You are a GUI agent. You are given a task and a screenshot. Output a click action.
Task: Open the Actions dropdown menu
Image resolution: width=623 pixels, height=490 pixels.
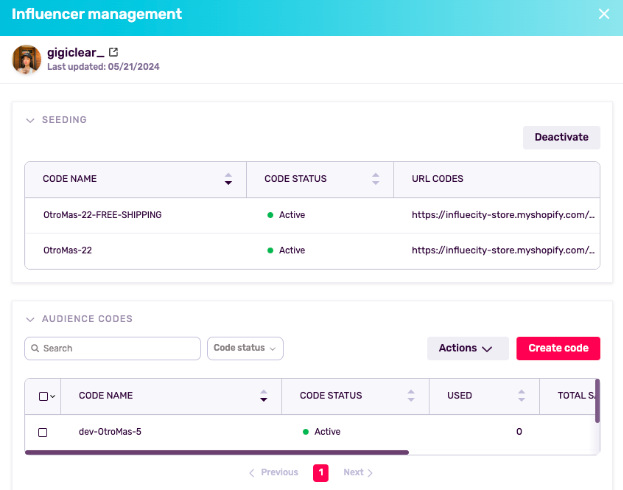click(x=466, y=348)
